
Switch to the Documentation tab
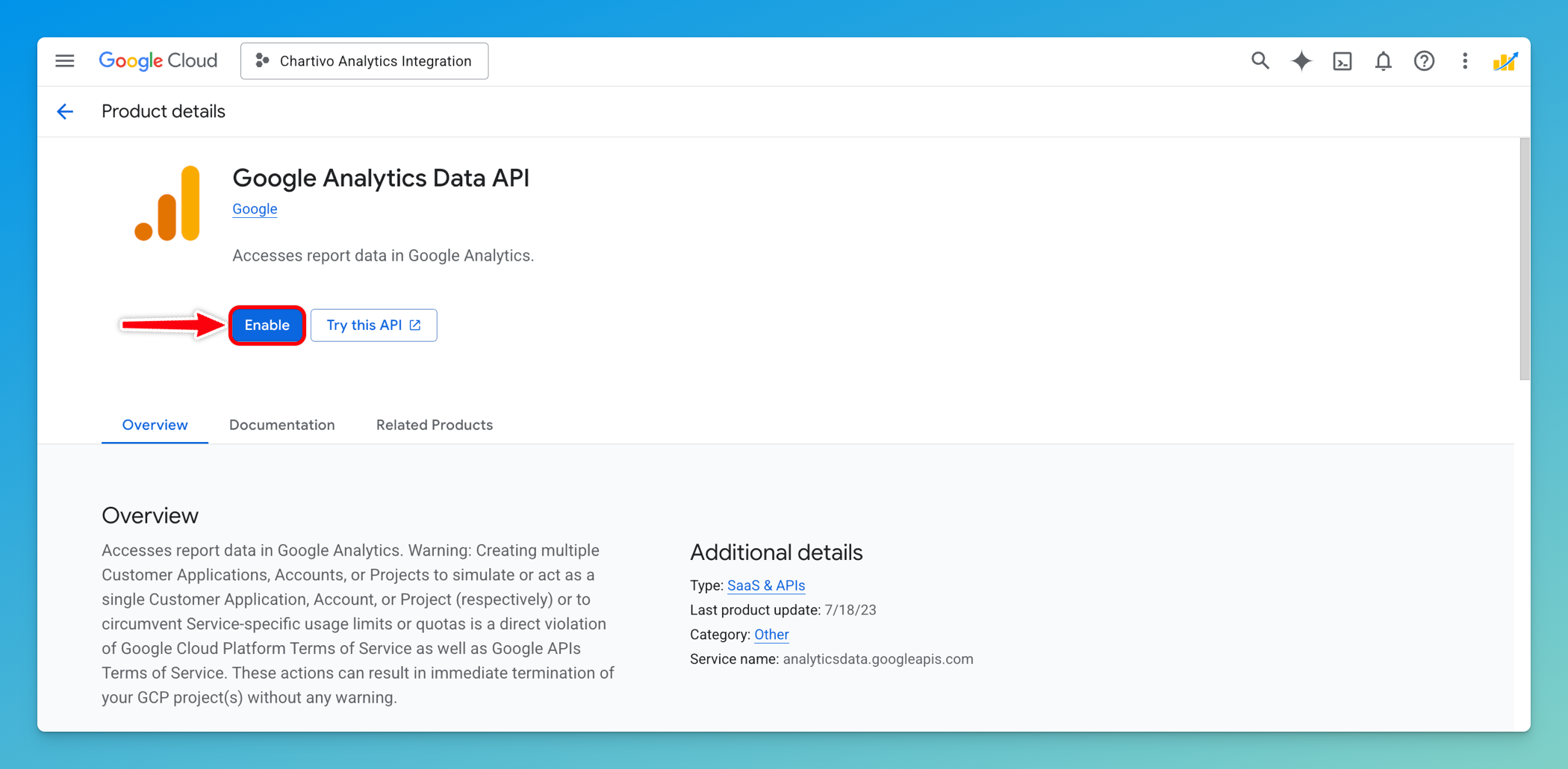(x=282, y=425)
